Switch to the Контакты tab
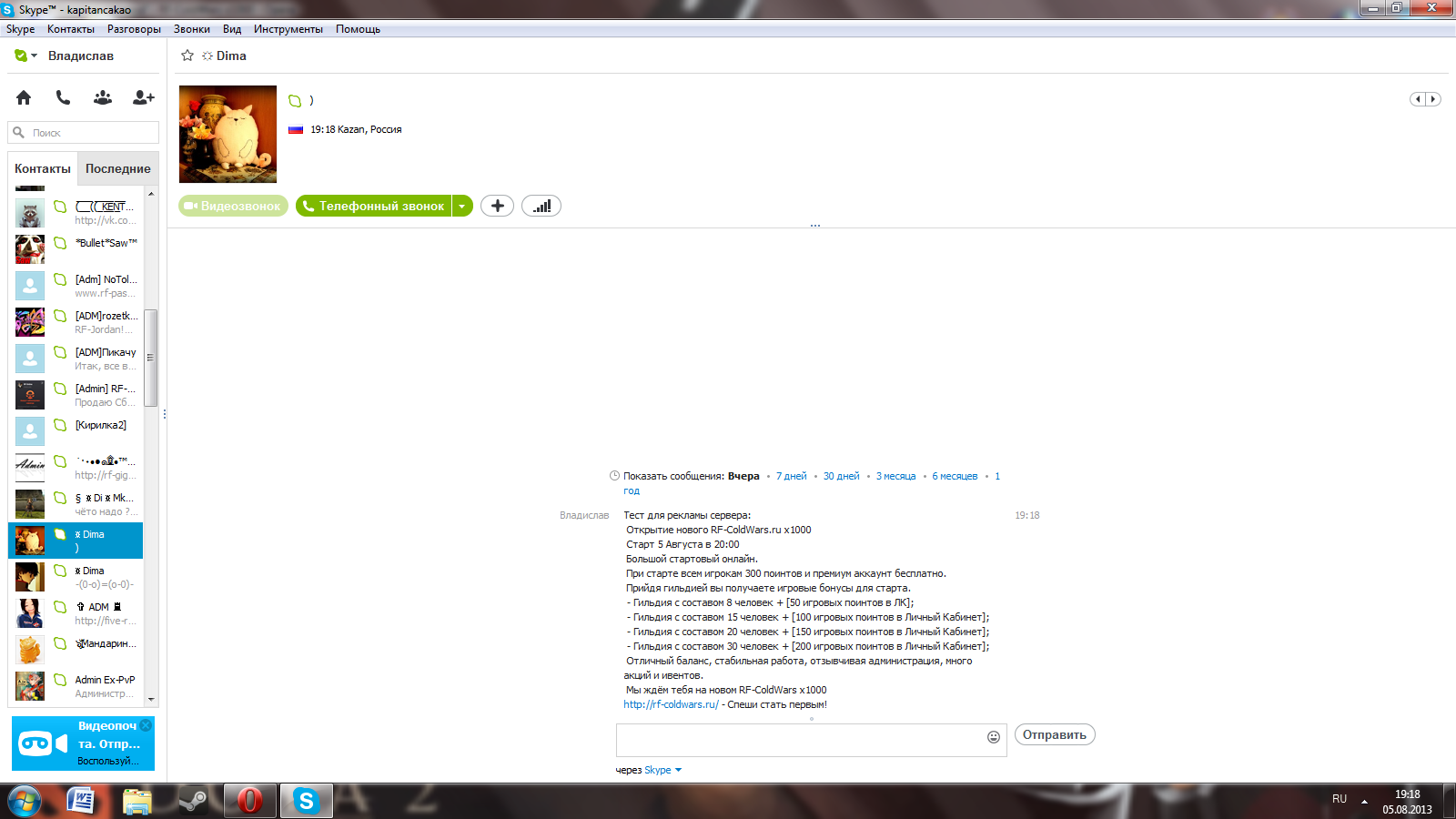 (x=43, y=168)
